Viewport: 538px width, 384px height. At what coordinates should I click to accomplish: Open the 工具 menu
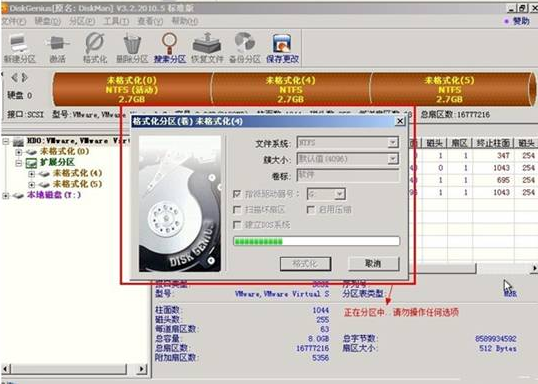116,21
